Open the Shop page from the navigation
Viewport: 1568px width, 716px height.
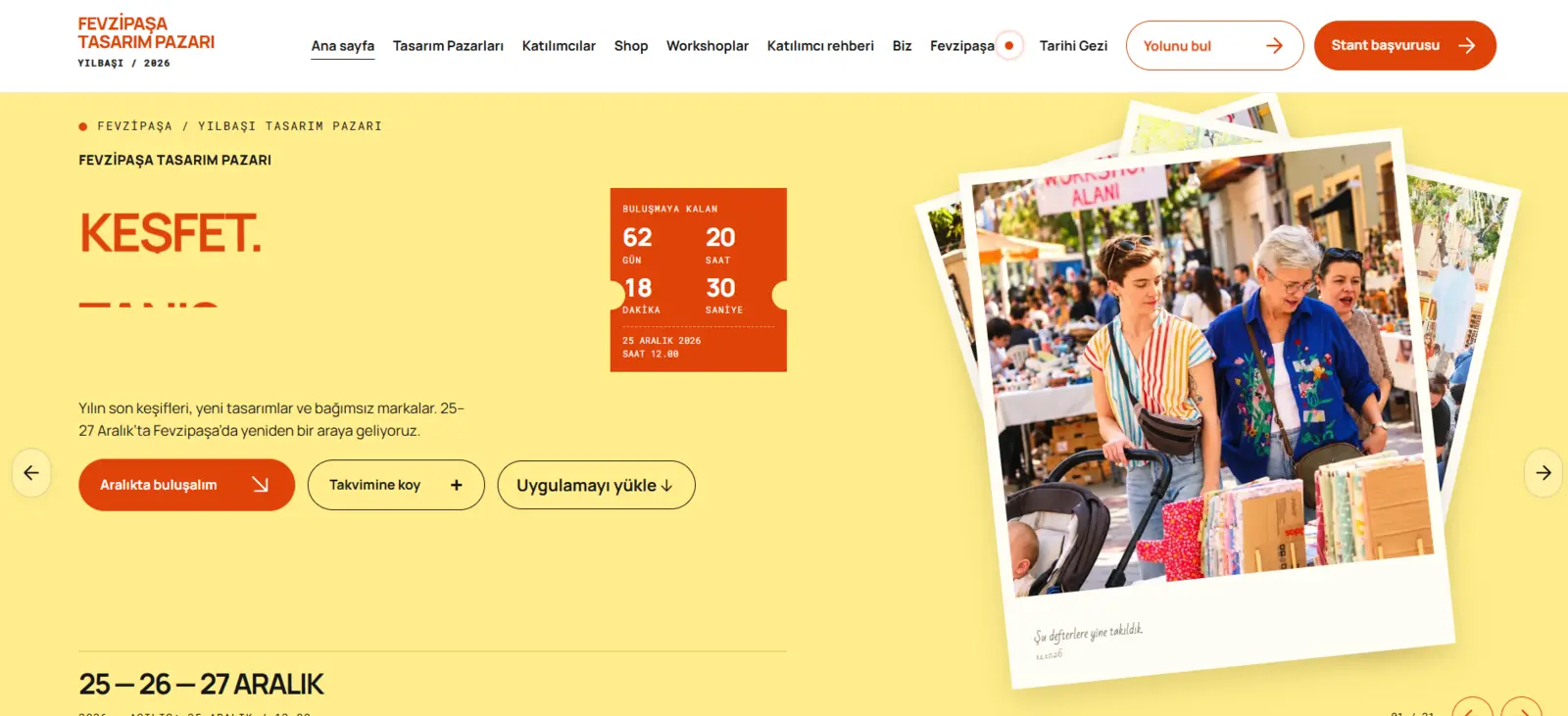[631, 46]
